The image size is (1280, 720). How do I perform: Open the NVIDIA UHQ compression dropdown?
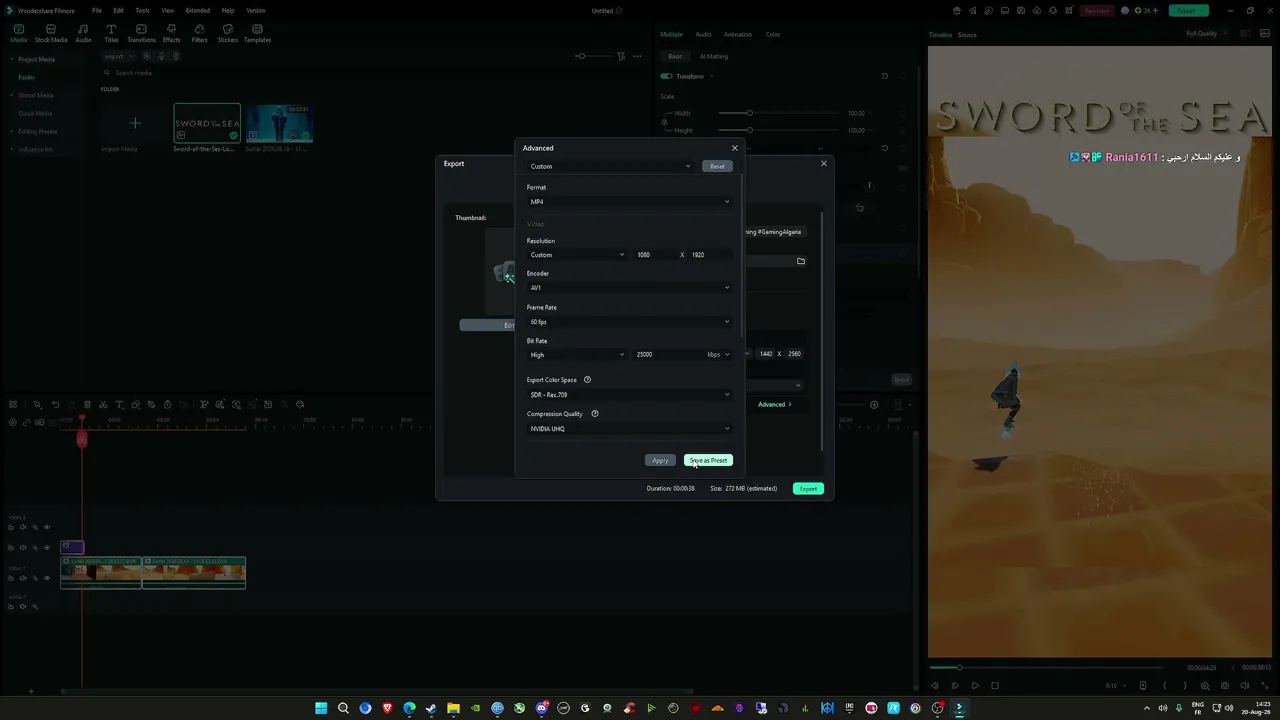click(x=629, y=429)
